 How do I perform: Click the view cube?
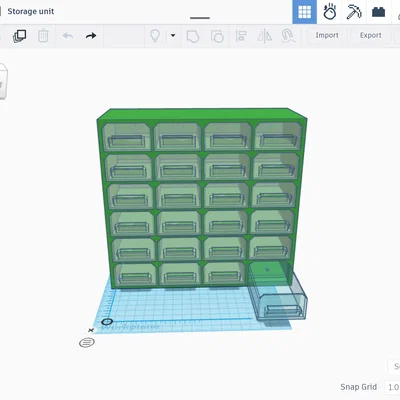3,82
